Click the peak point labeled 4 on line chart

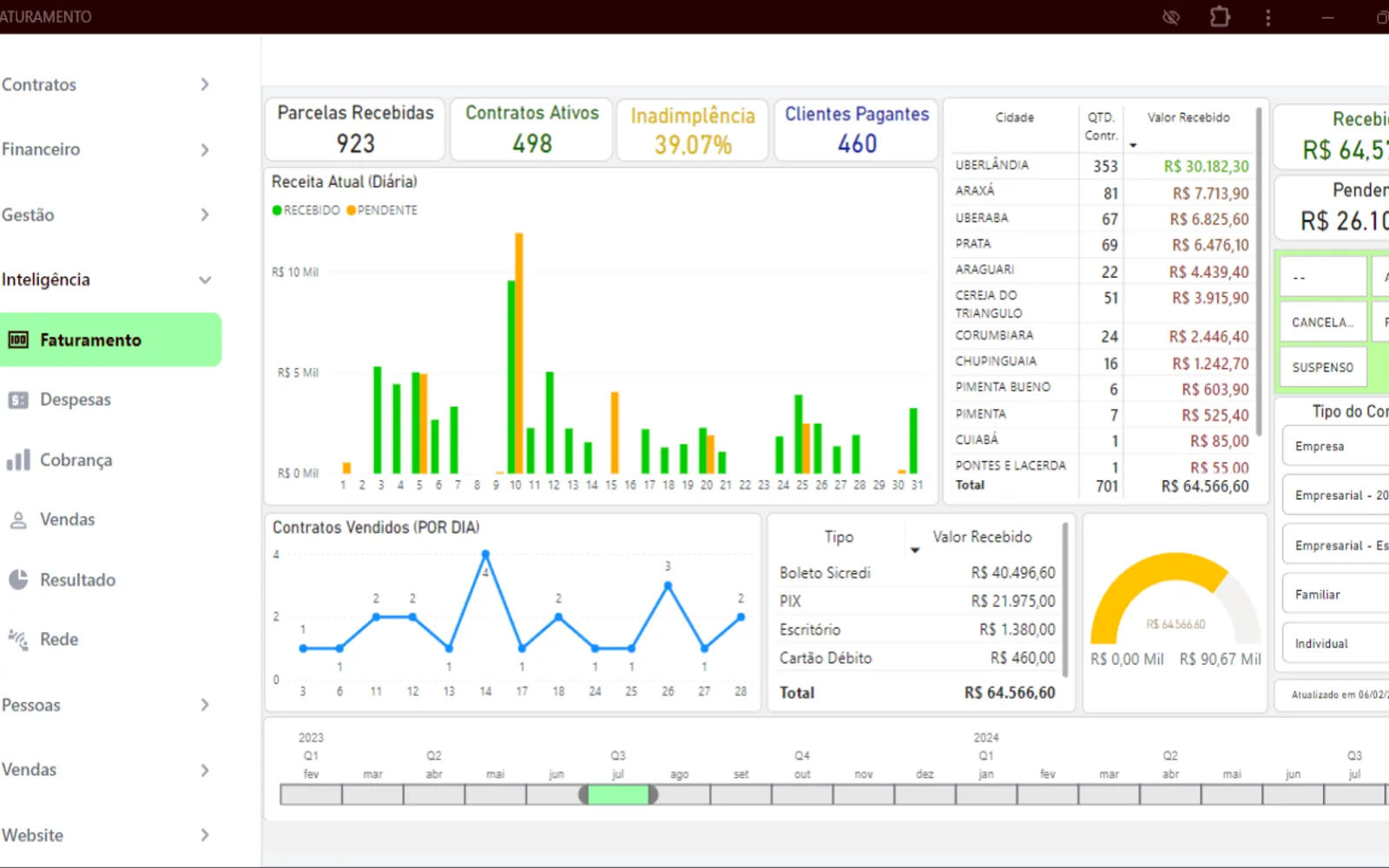pos(485,554)
